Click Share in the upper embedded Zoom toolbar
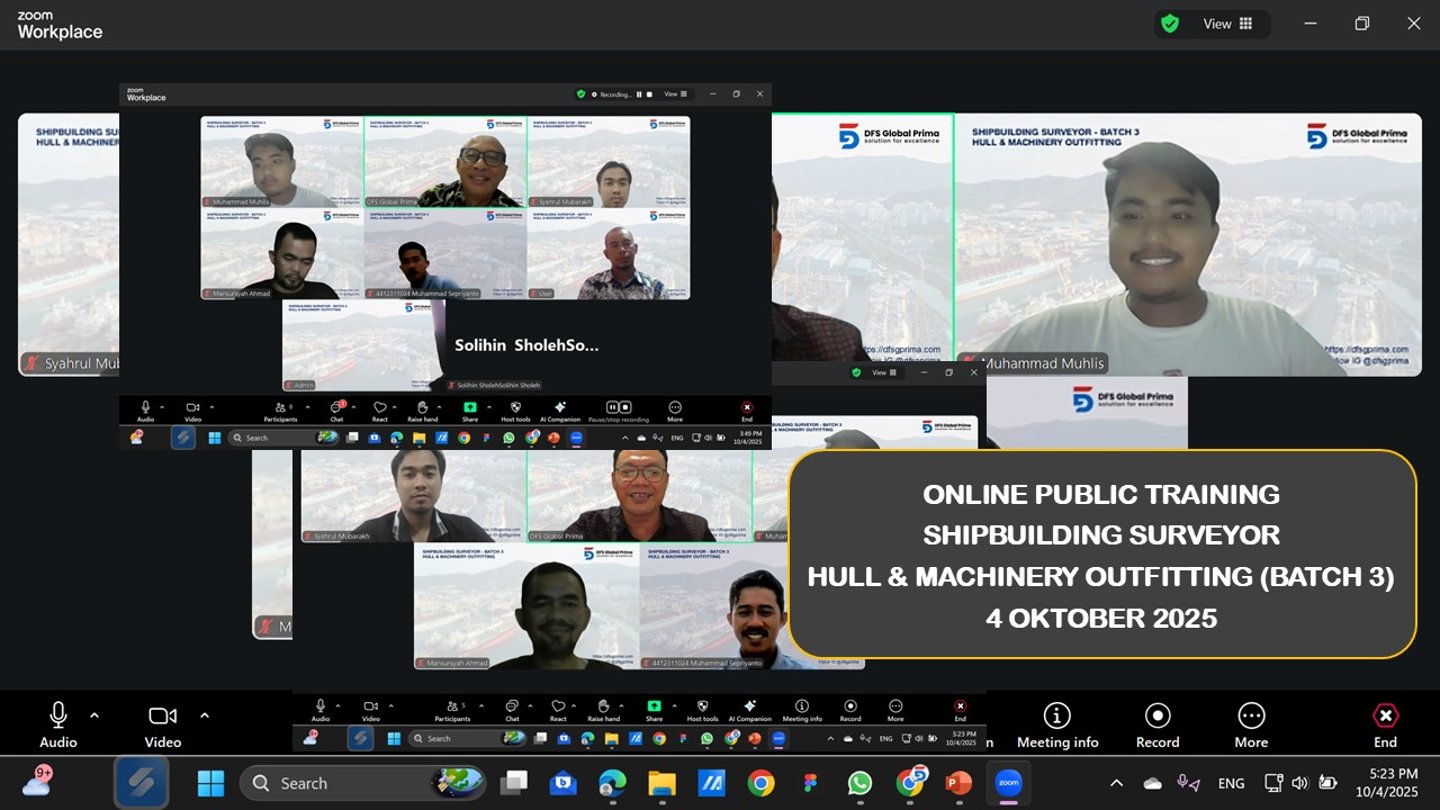This screenshot has height=810, width=1440. coord(470,410)
